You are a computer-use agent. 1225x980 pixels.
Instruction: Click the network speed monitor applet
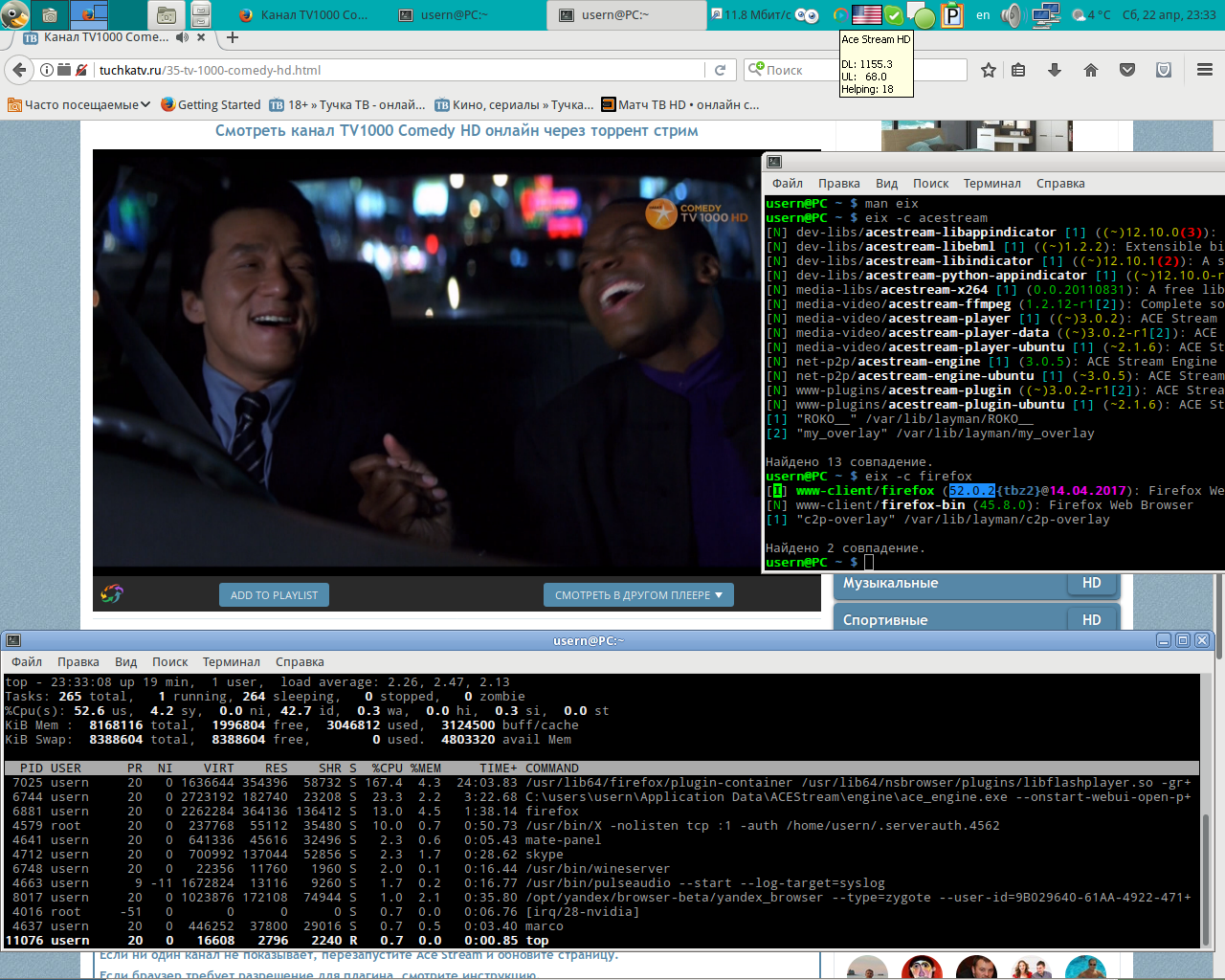[x=751, y=14]
